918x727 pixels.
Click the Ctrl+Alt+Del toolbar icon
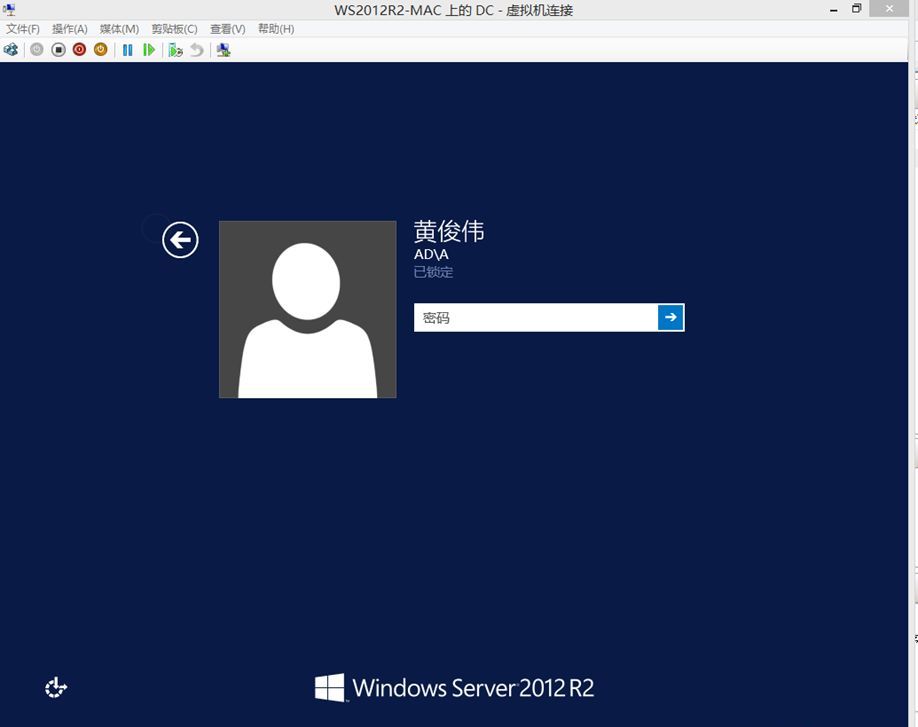tap(11, 50)
